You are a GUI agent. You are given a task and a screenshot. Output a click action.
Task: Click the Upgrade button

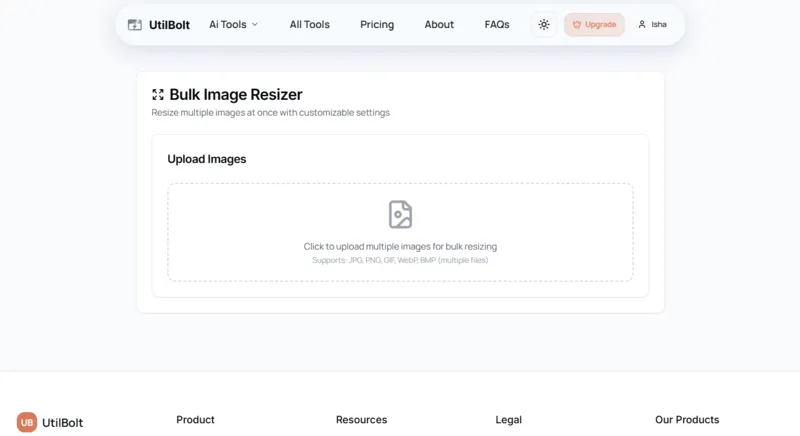click(594, 24)
